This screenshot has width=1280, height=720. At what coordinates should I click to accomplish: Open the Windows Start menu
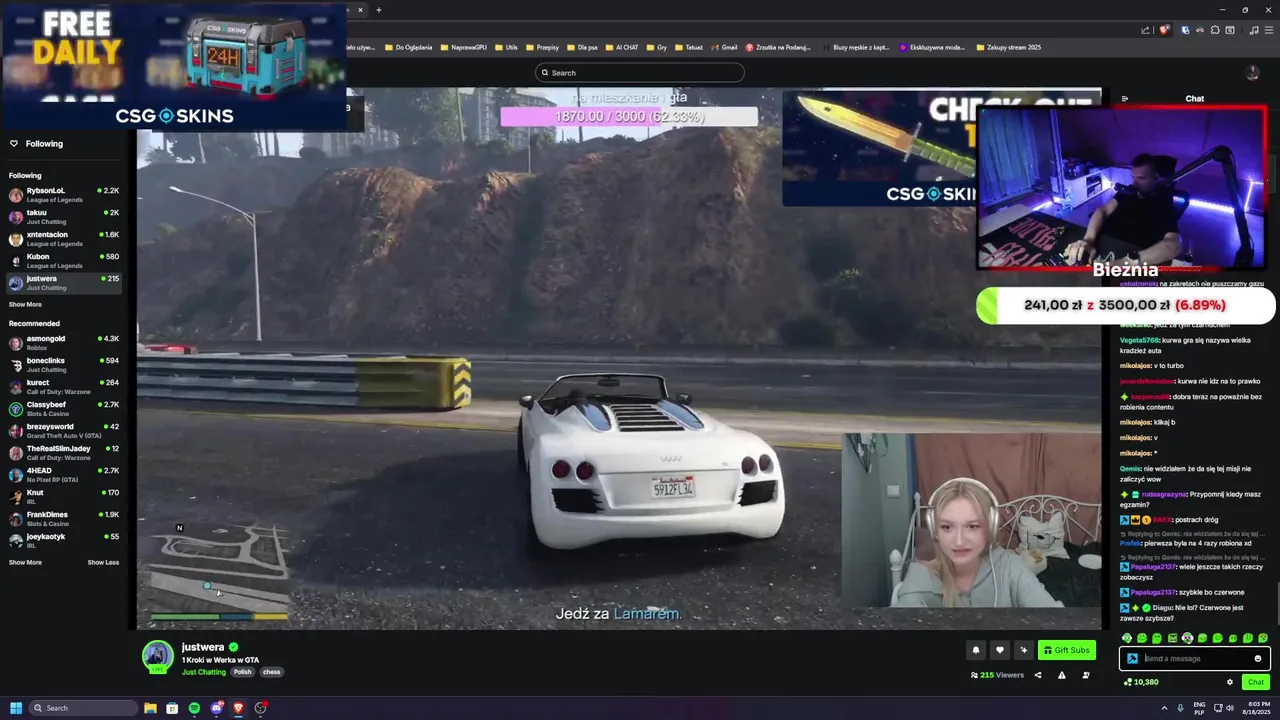tap(15, 708)
